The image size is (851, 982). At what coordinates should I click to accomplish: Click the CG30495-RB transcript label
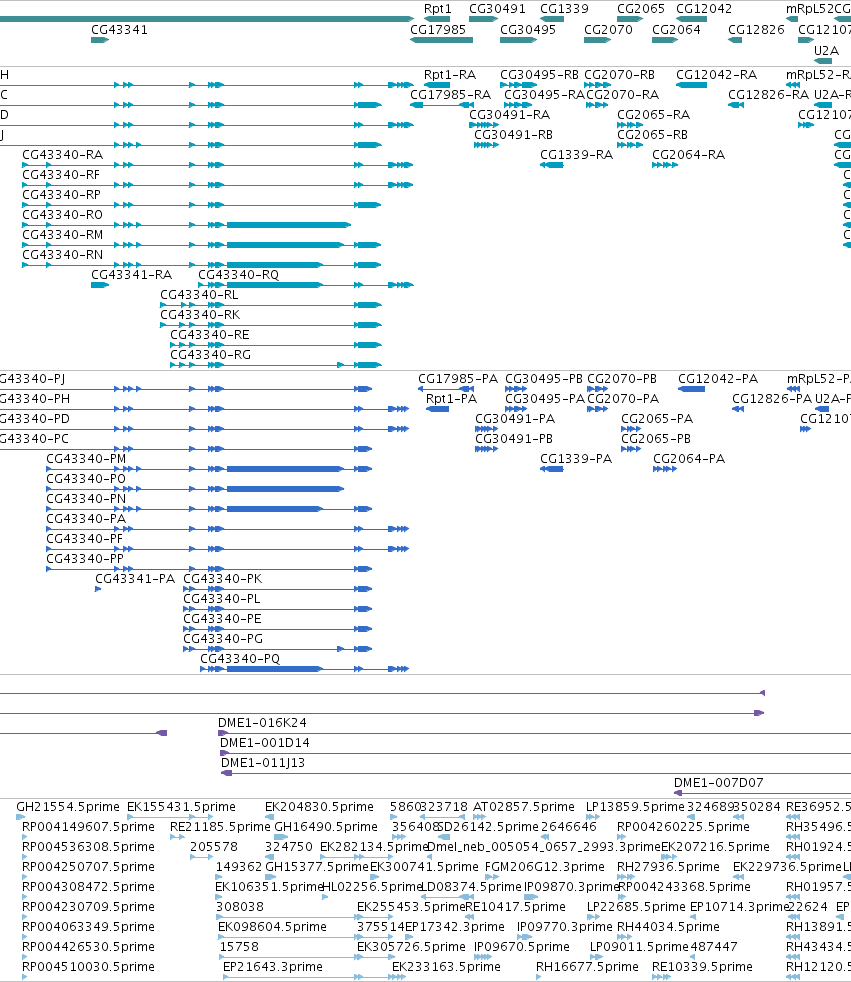click(x=539, y=75)
